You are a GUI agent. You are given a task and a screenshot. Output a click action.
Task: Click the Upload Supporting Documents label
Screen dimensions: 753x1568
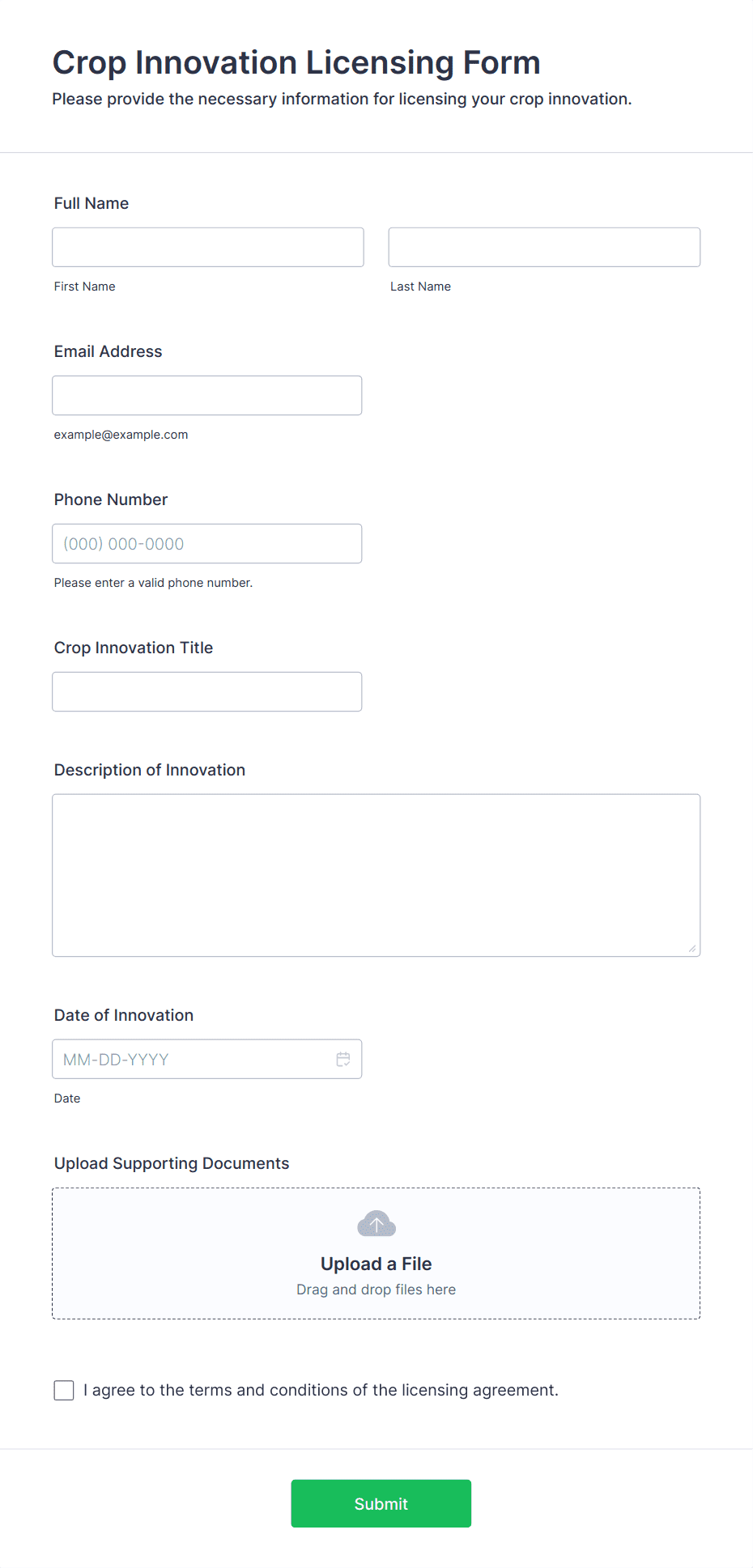coord(172,1163)
